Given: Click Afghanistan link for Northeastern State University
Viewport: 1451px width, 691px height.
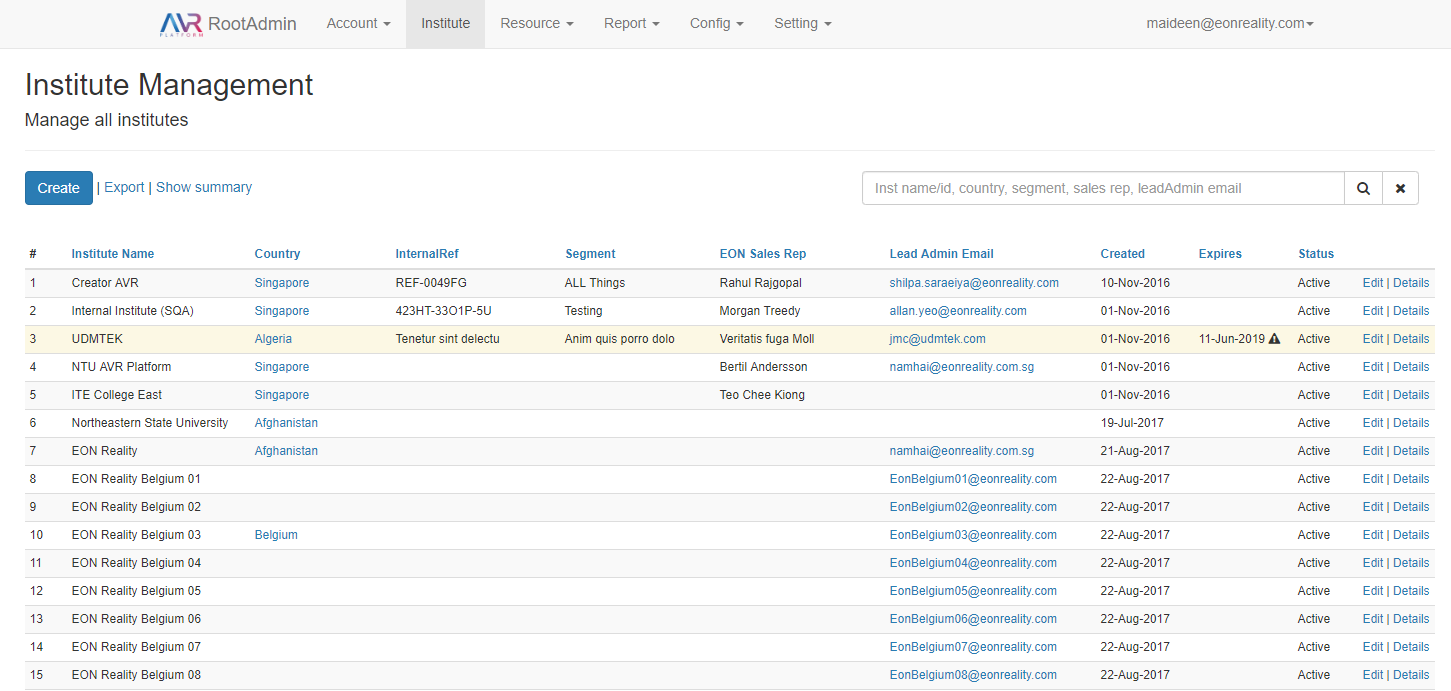Looking at the screenshot, I should (286, 423).
